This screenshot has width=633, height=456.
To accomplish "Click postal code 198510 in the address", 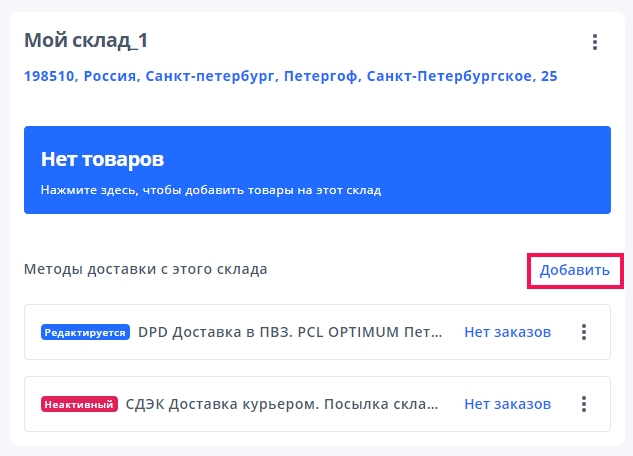I will tap(50, 76).
